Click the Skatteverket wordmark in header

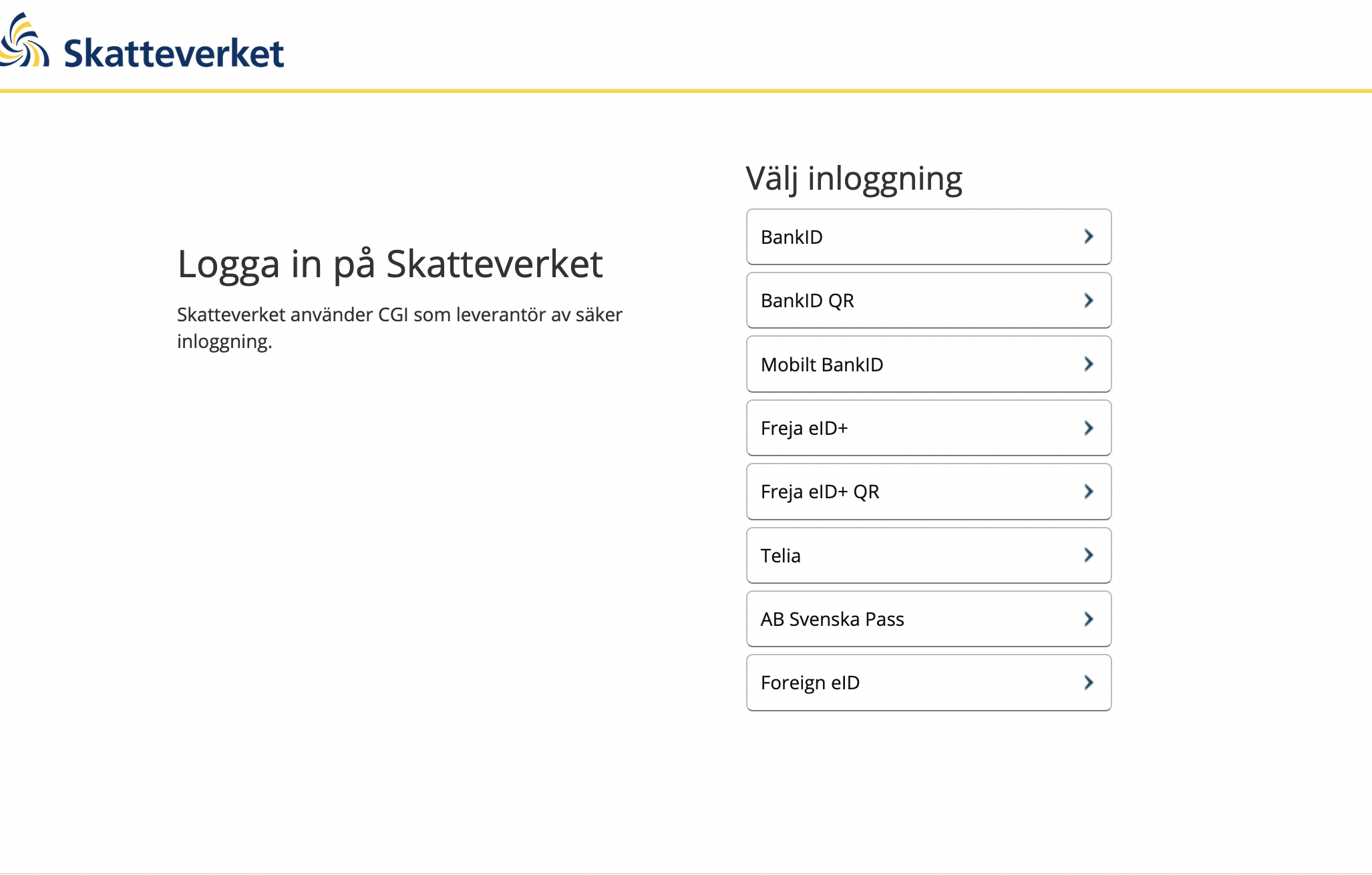tap(174, 53)
